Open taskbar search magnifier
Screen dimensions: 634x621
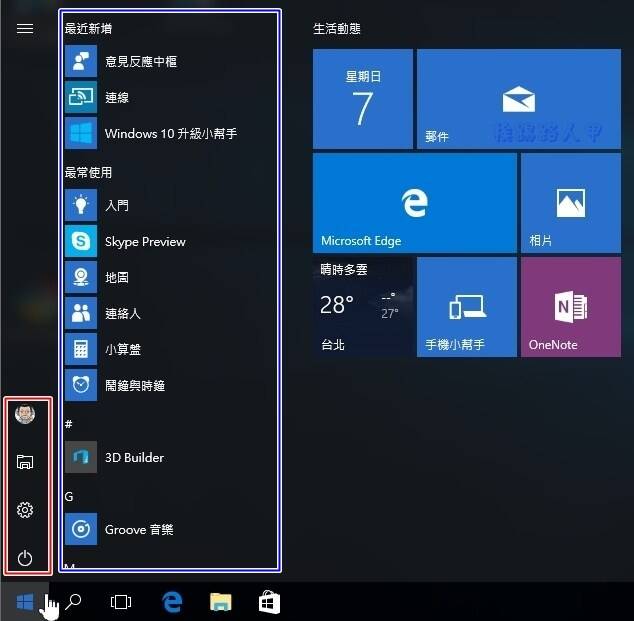tap(73, 602)
